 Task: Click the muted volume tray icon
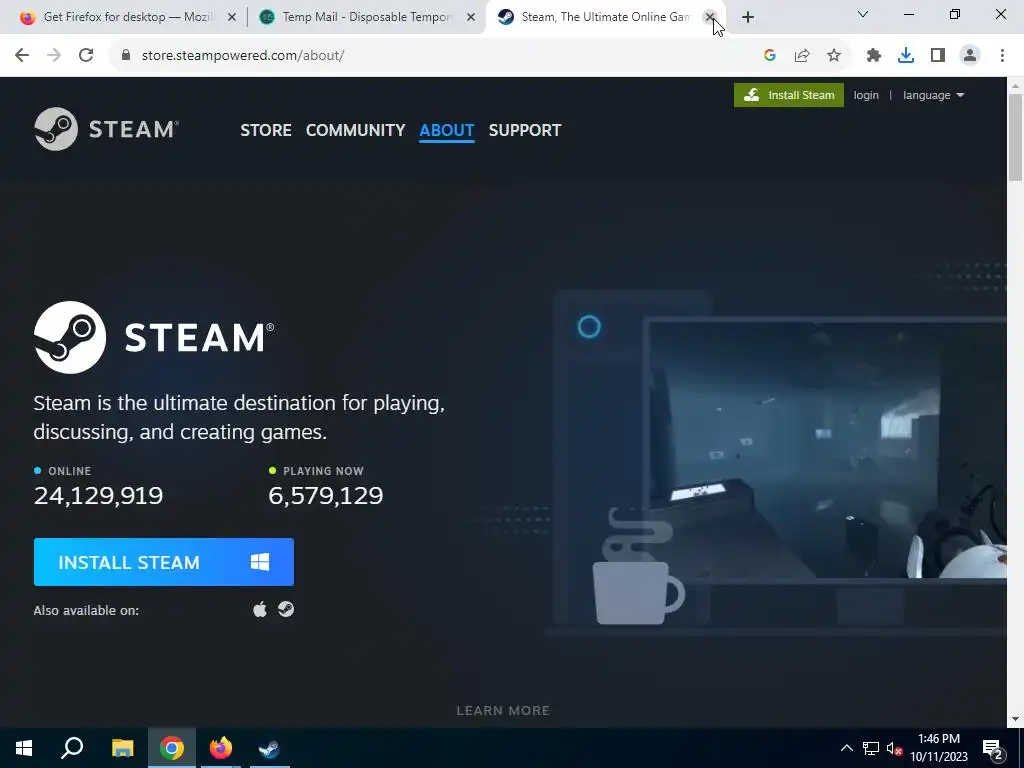pos(894,748)
